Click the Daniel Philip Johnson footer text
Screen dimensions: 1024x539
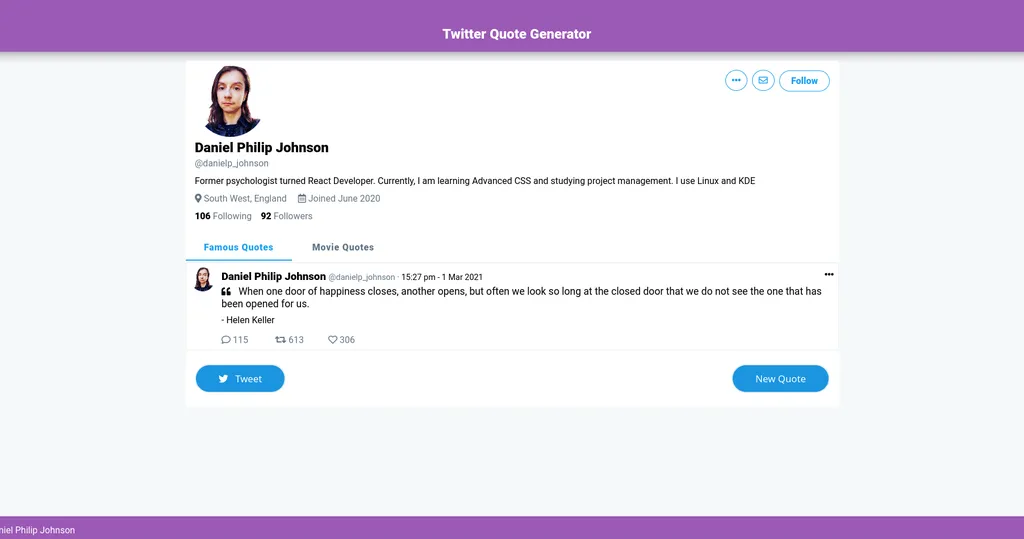37,530
